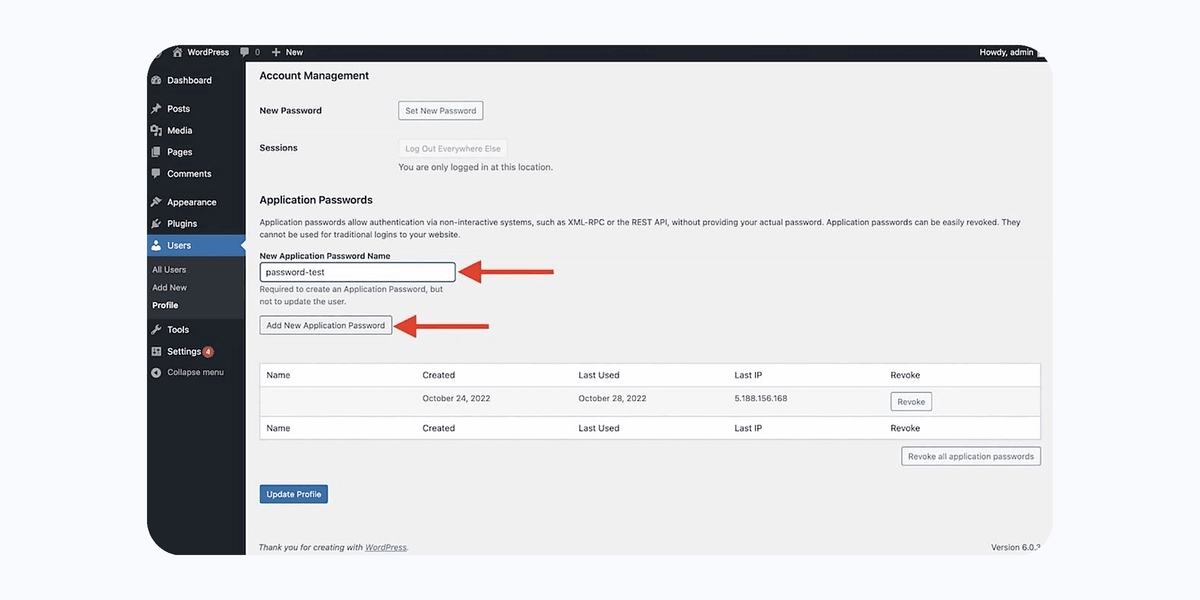Click the Posts pin icon in sidebar
Screen dimensions: 1200x600
point(156,109)
